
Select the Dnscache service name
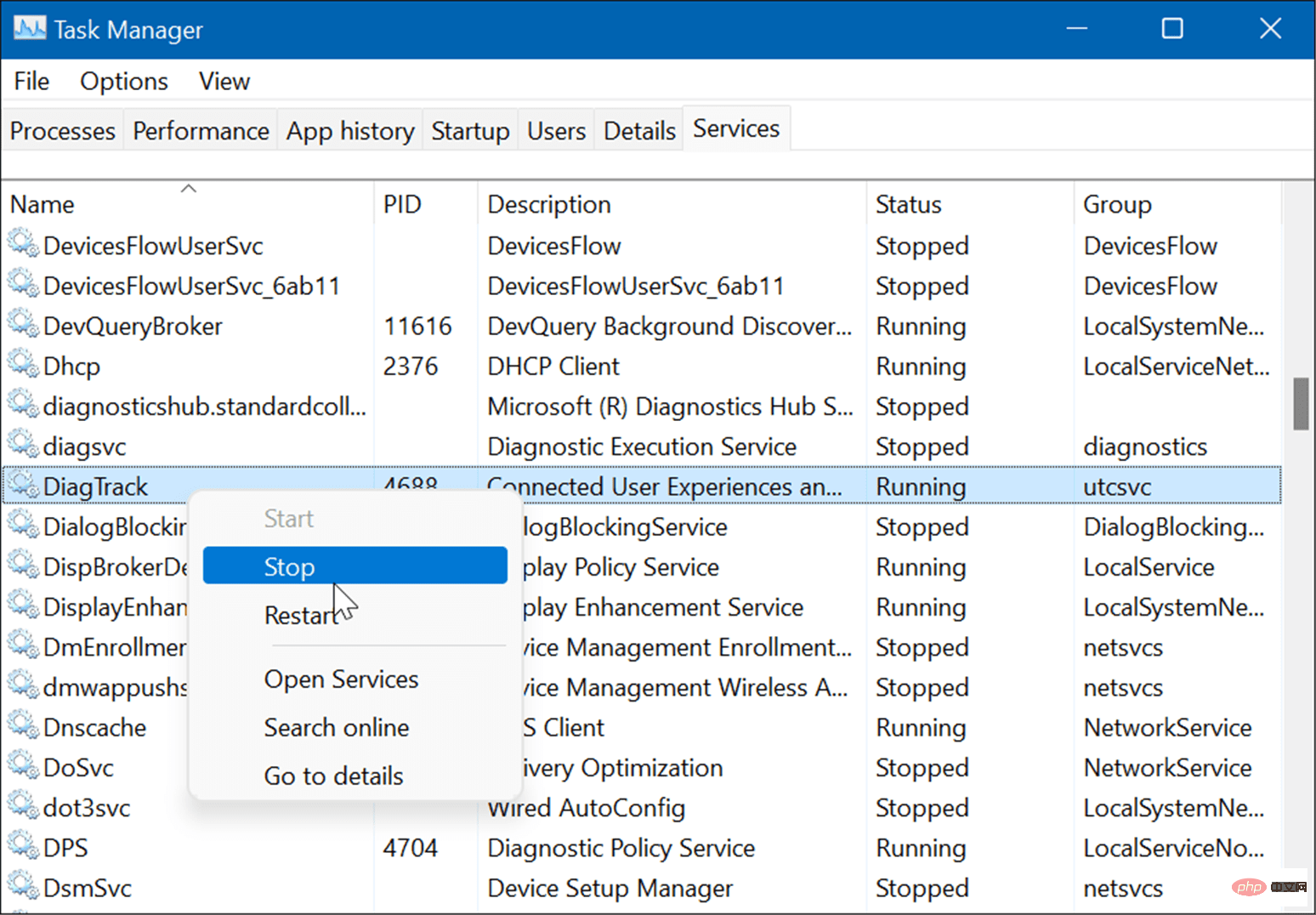click(94, 727)
